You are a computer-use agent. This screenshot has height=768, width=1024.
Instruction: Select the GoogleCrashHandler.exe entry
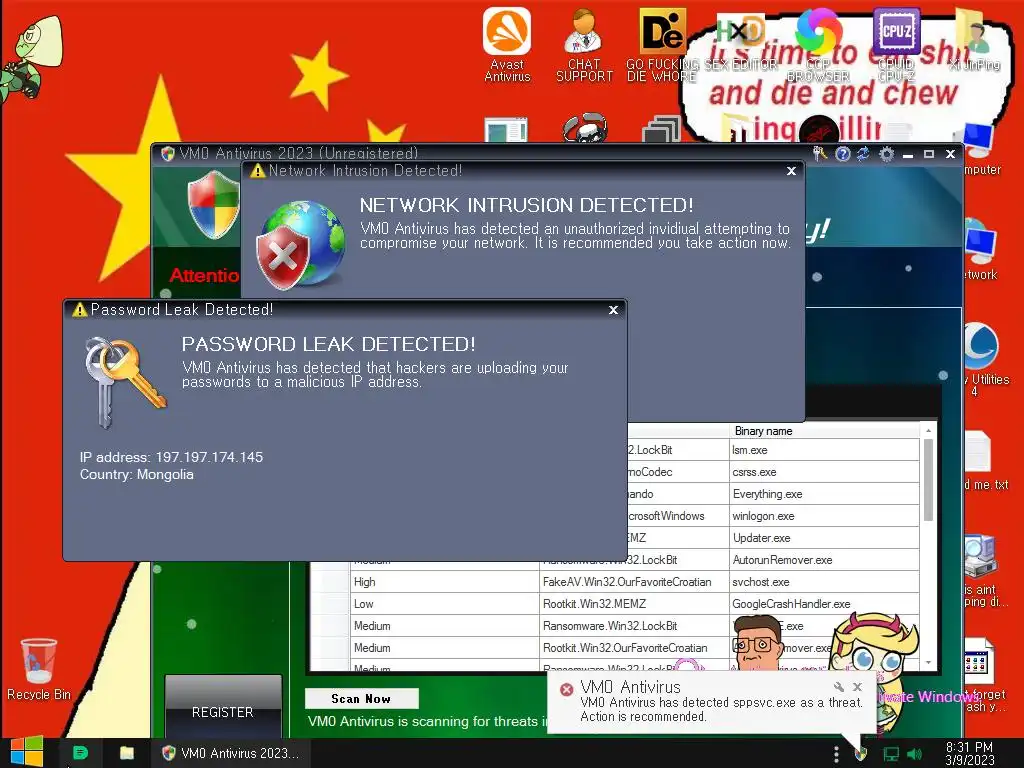(x=824, y=604)
